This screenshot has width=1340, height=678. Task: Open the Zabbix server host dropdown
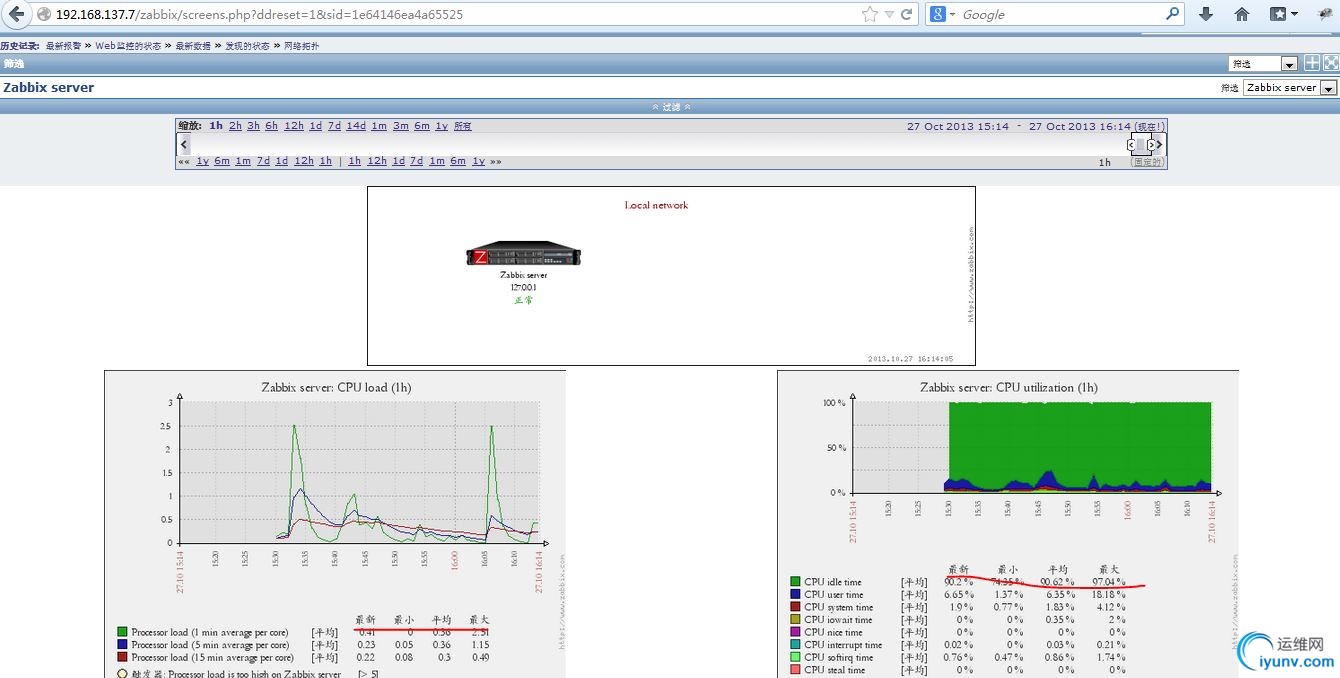click(x=1290, y=88)
